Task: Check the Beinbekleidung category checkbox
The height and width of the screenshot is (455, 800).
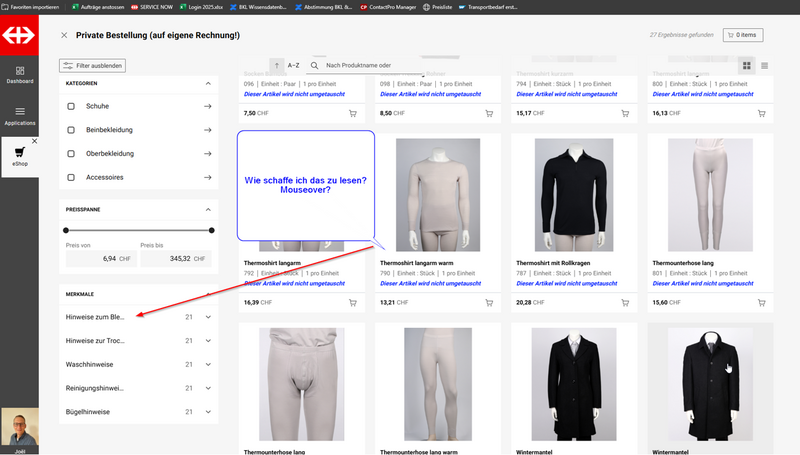Action: pos(71,130)
